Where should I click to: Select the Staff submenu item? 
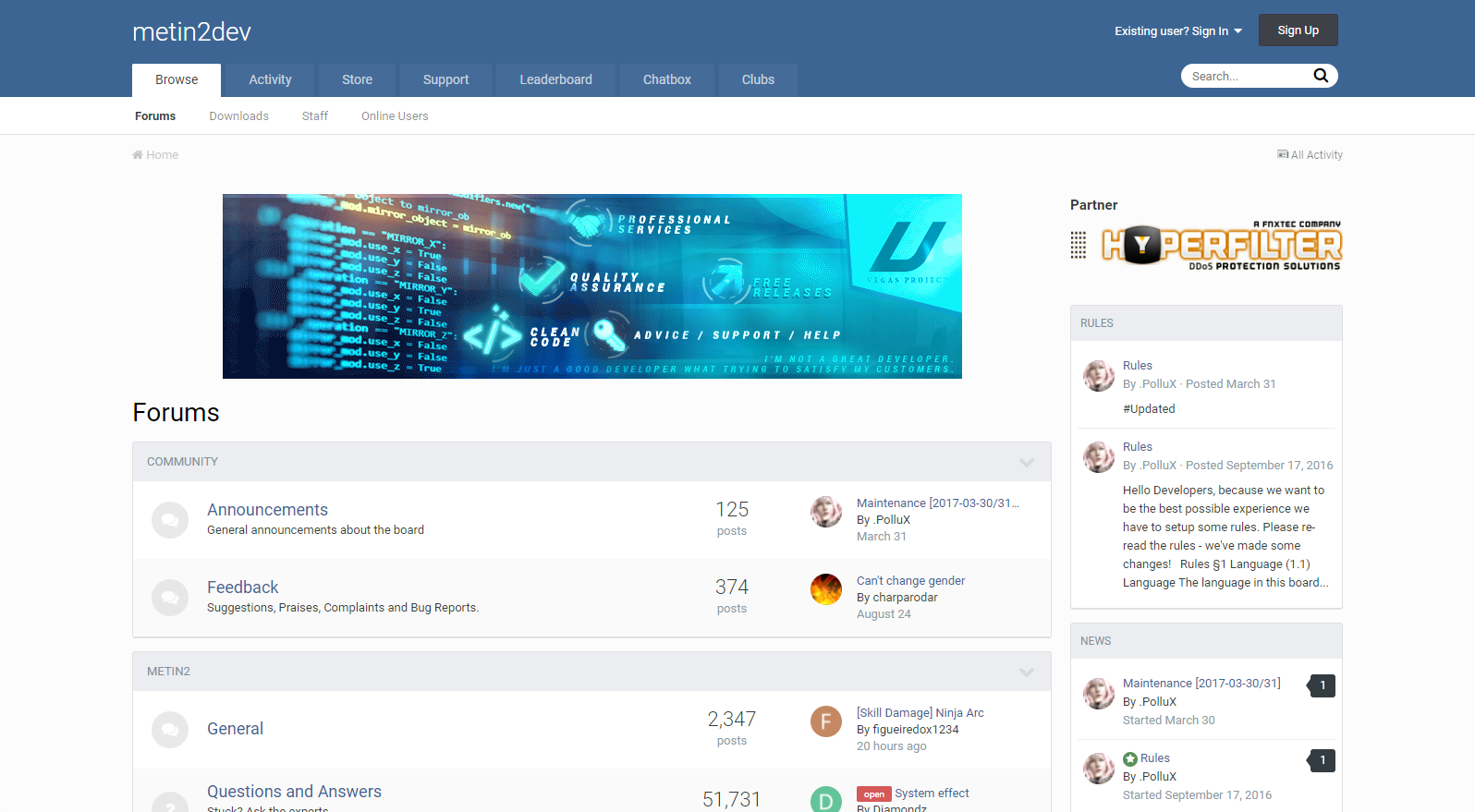(x=315, y=116)
